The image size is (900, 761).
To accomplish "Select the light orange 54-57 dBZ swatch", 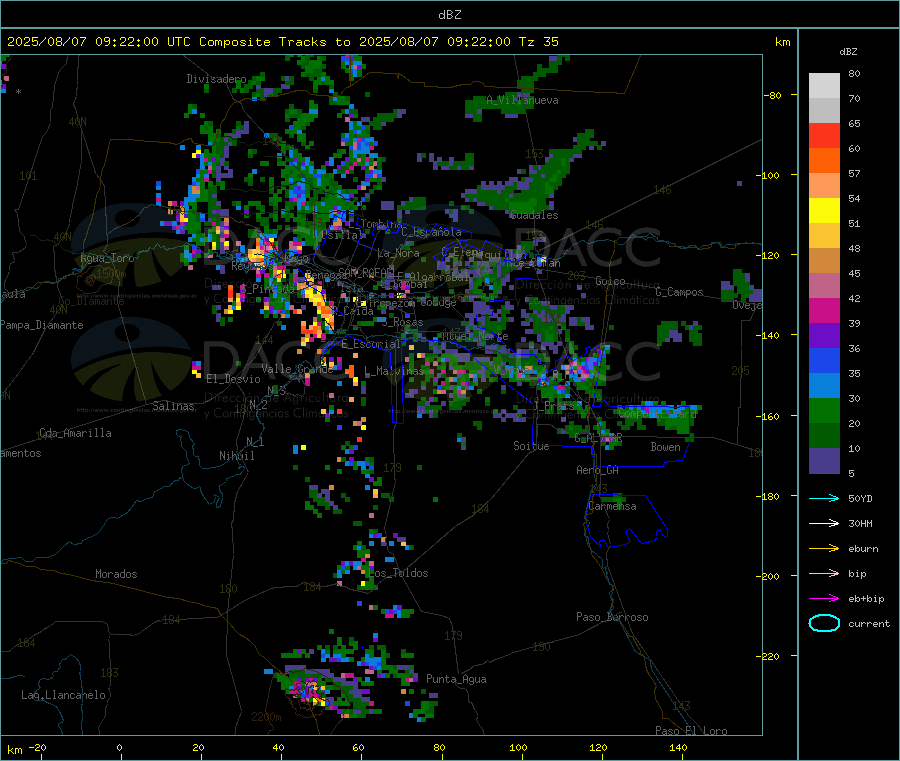I will click(824, 186).
